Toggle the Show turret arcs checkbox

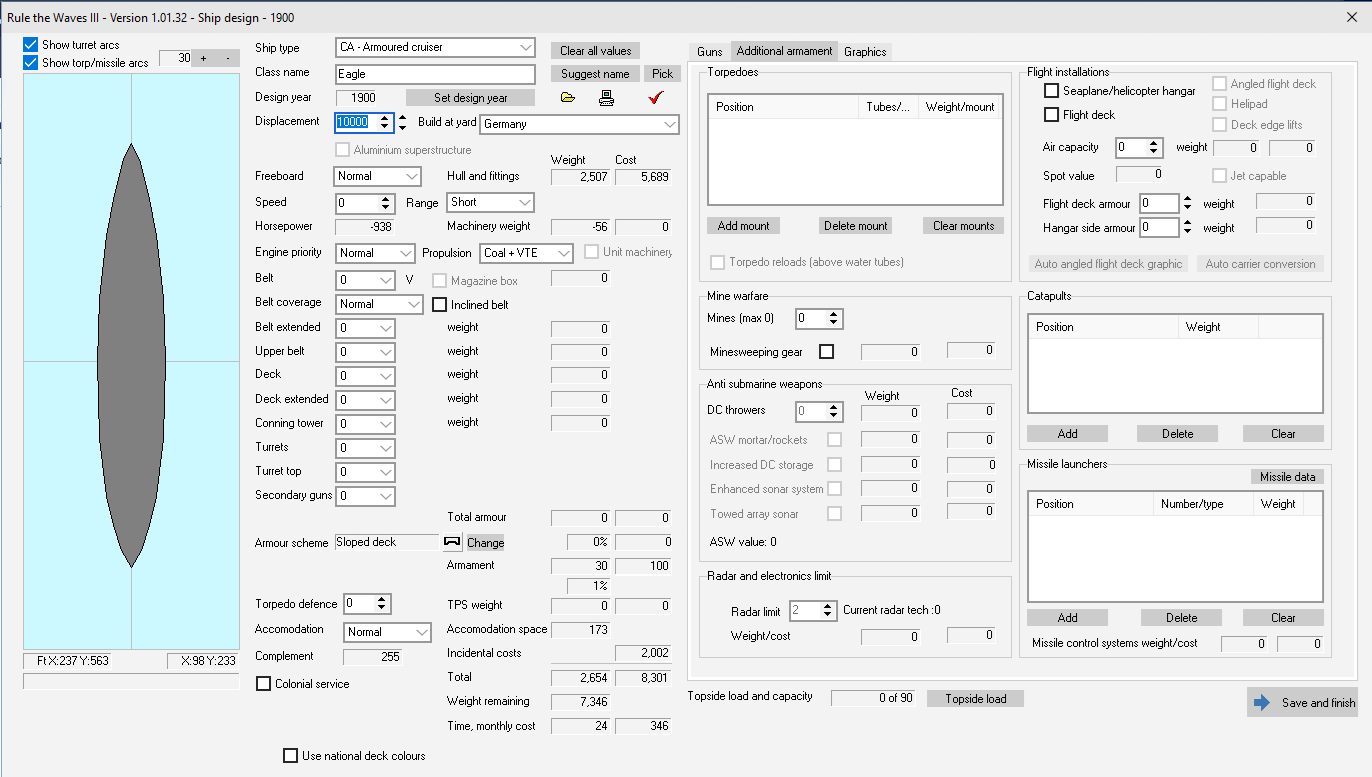[31, 45]
